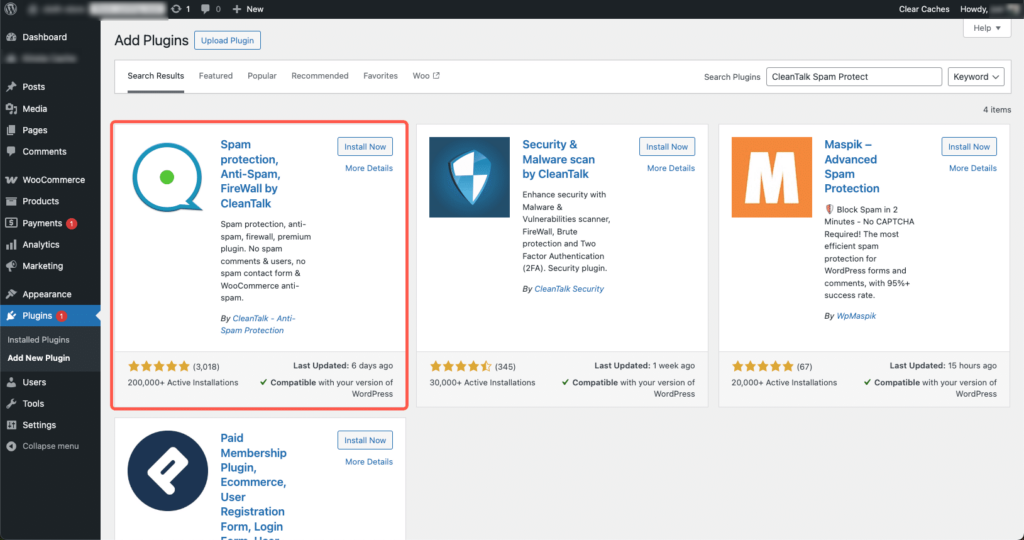
Task: Click the comments bubble icon in admin bar
Action: click(x=205, y=9)
